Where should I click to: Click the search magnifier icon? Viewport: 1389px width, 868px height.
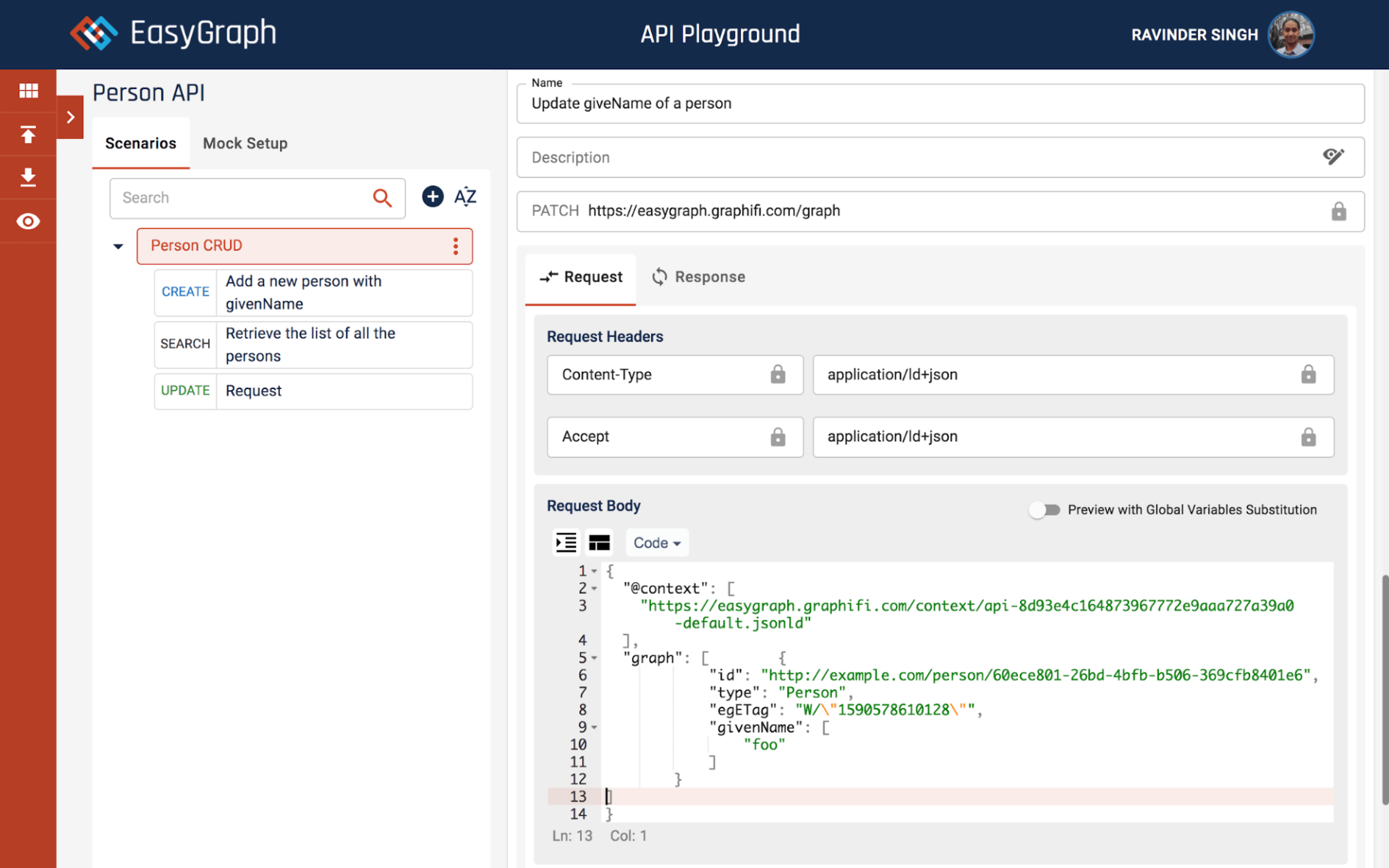pyautogui.click(x=382, y=198)
